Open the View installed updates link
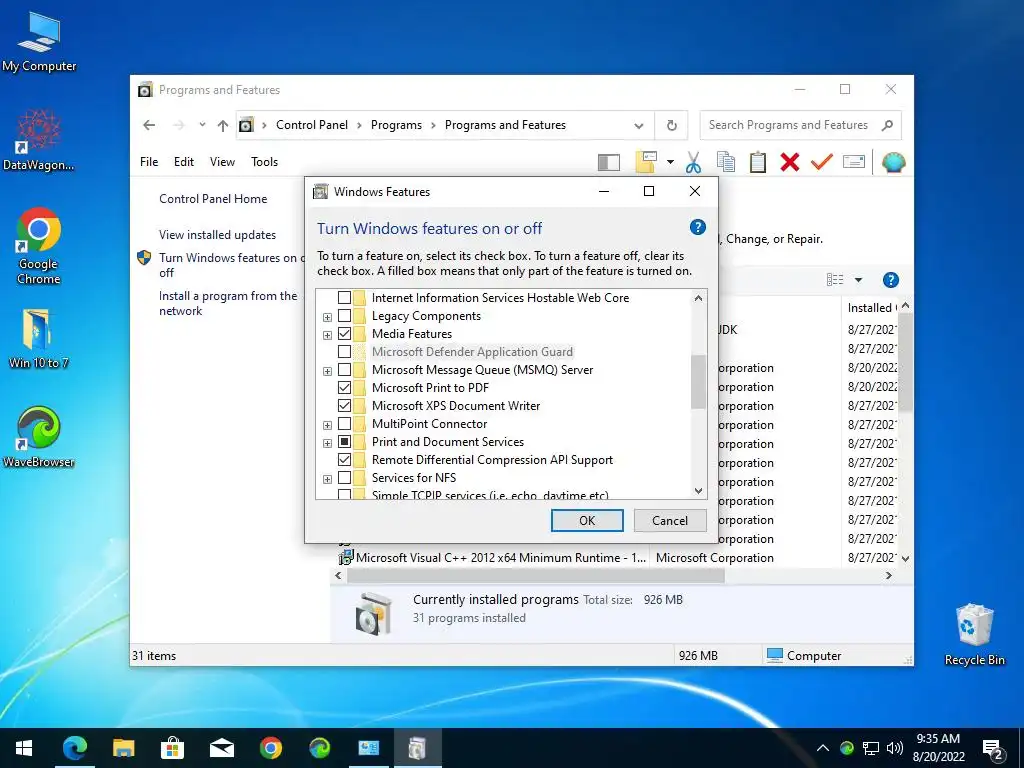Image resolution: width=1024 pixels, height=768 pixels. tap(217, 234)
